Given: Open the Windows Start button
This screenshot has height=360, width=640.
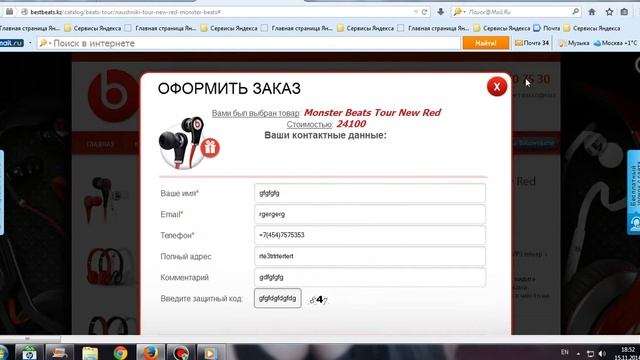Looking at the screenshot, I should pyautogui.click(x=3, y=353).
